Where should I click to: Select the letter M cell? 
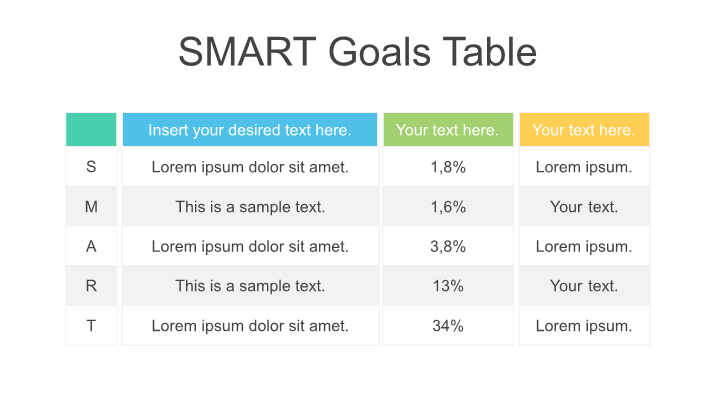pyautogui.click(x=91, y=207)
